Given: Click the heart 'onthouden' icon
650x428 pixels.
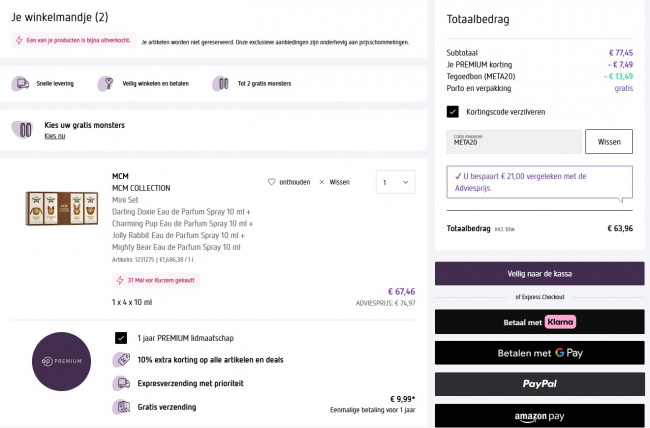Looking at the screenshot, I should 271,182.
